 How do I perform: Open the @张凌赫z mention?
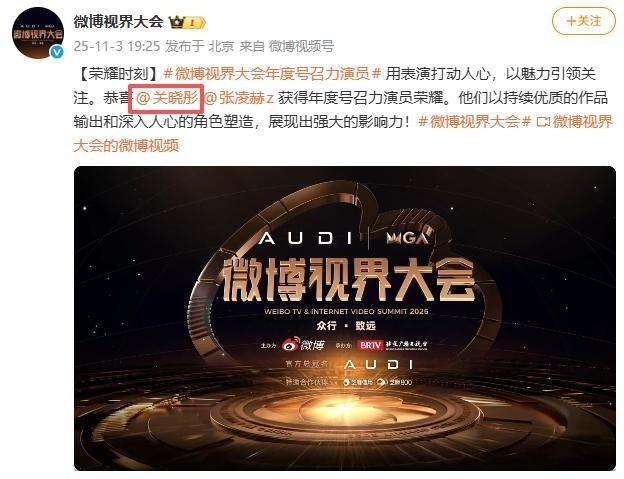(x=239, y=98)
